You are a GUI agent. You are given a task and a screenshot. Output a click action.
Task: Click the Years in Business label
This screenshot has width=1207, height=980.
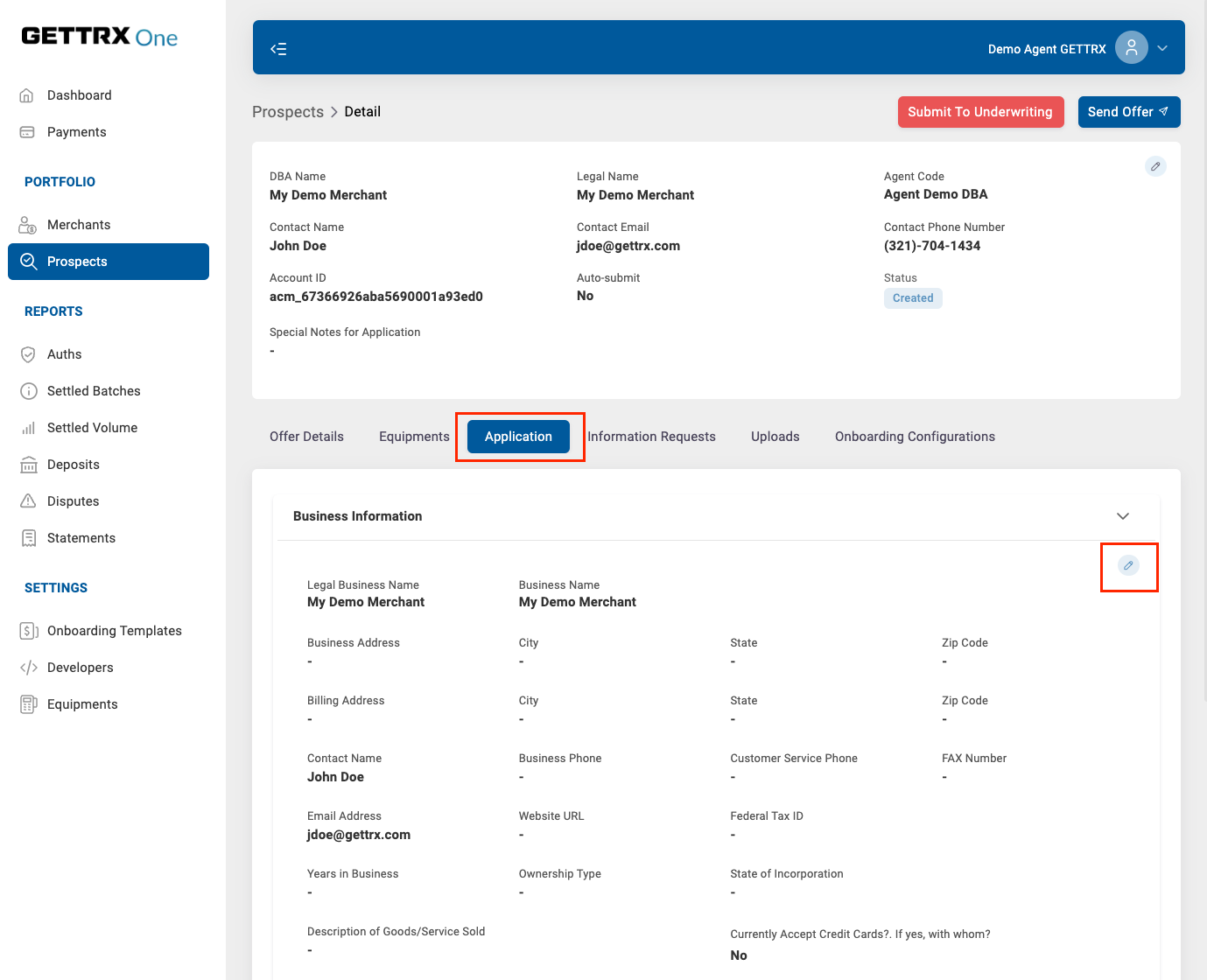coord(353,874)
